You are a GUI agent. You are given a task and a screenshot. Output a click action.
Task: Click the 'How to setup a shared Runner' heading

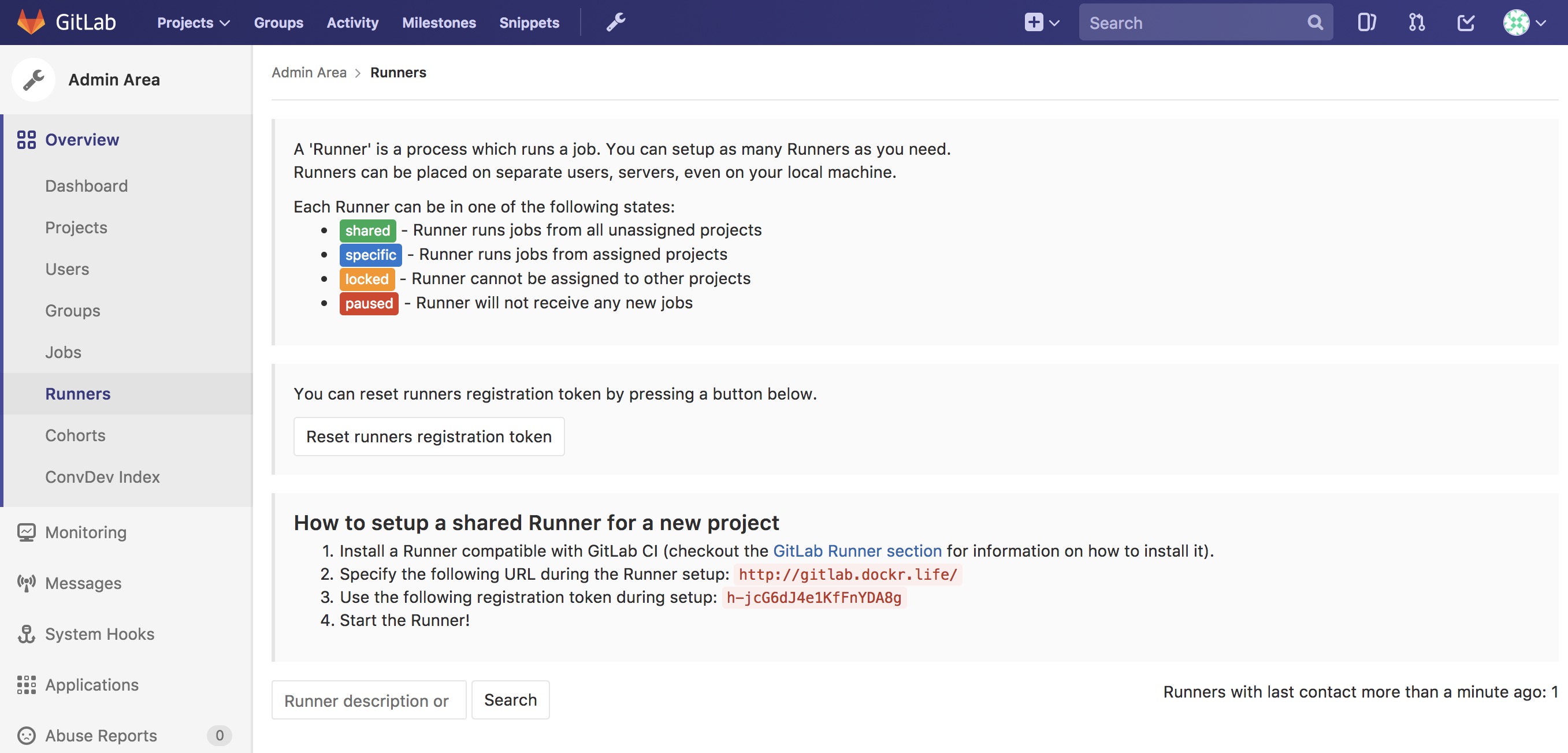click(536, 523)
